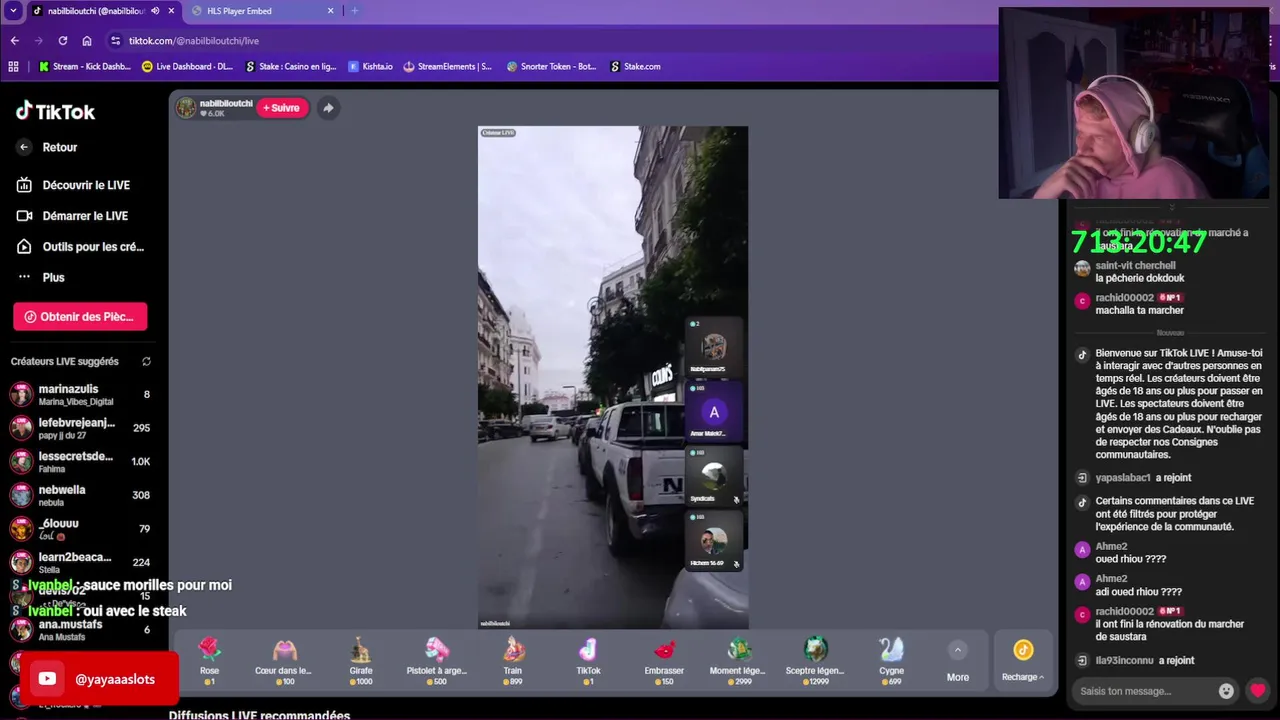1280x720 pixels.
Task: Send the Pistolet à argent gift
Action: (x=437, y=660)
